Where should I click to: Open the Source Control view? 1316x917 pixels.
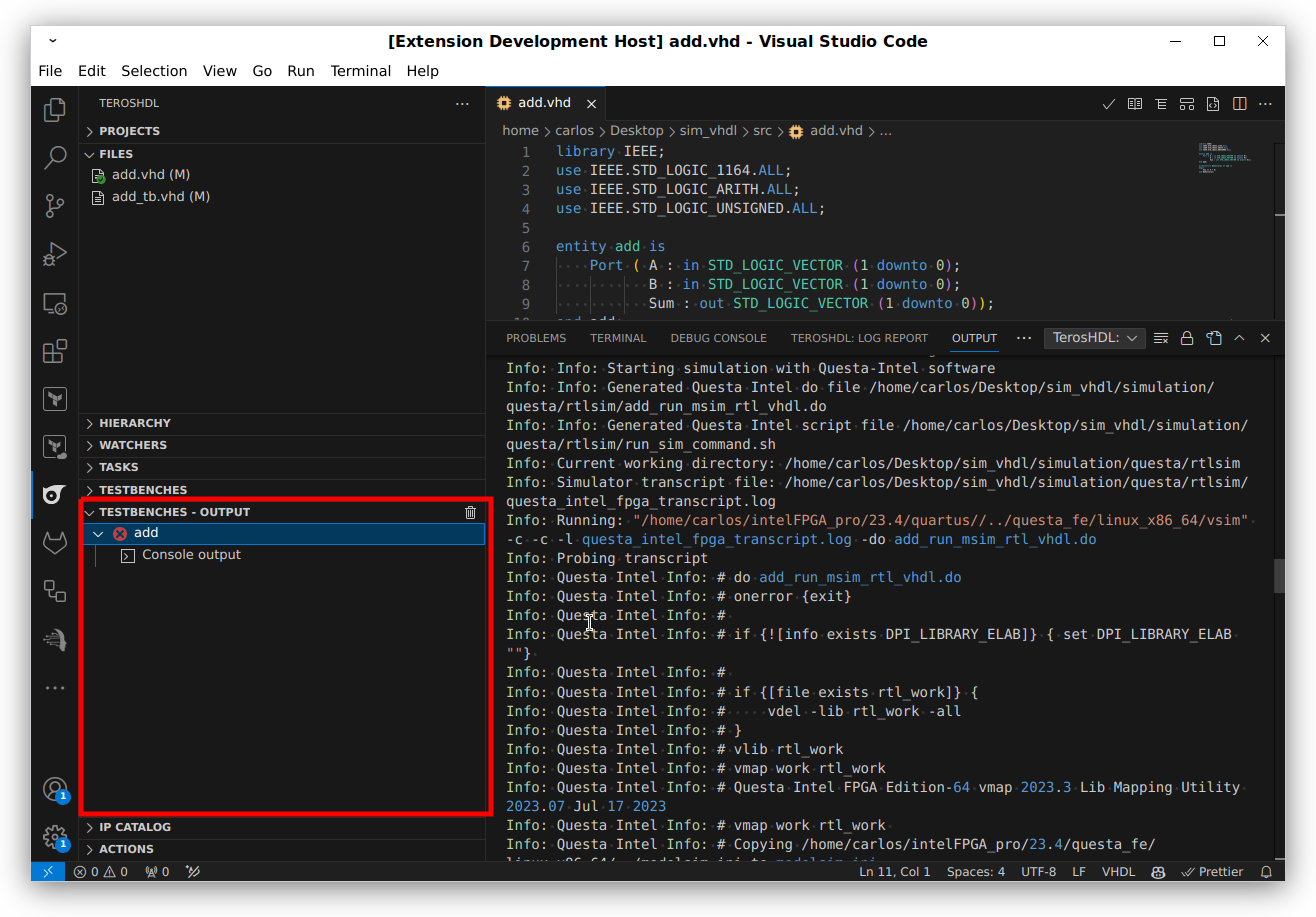tap(55, 206)
